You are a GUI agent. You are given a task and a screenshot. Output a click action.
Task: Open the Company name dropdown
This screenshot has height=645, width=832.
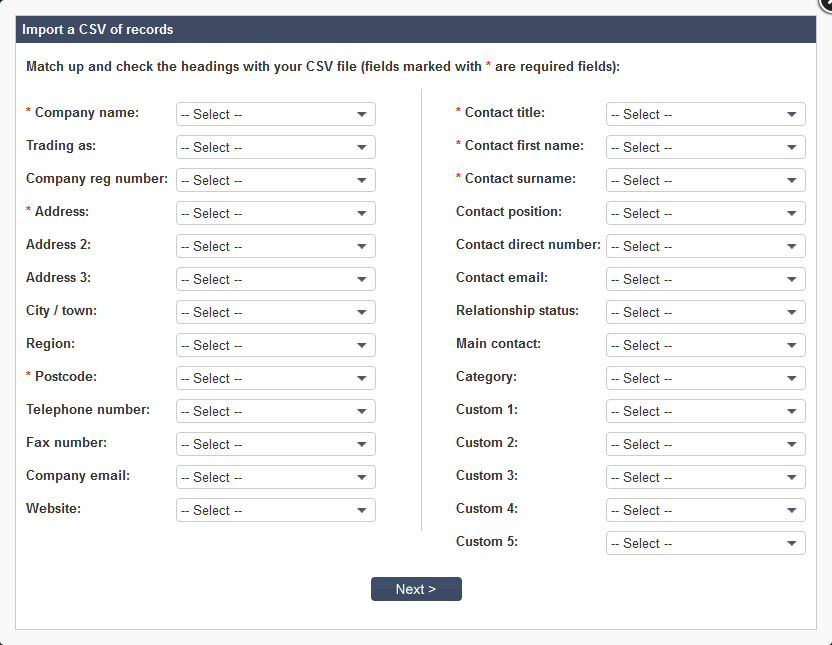275,114
